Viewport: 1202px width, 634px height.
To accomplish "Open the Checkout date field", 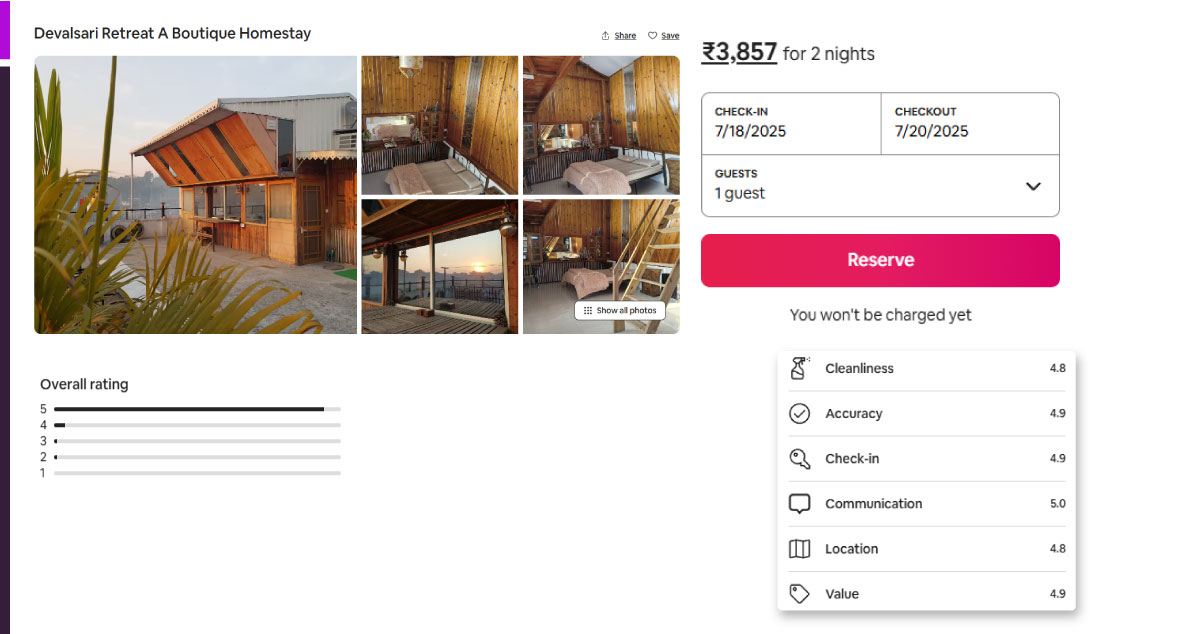I will [x=969, y=123].
